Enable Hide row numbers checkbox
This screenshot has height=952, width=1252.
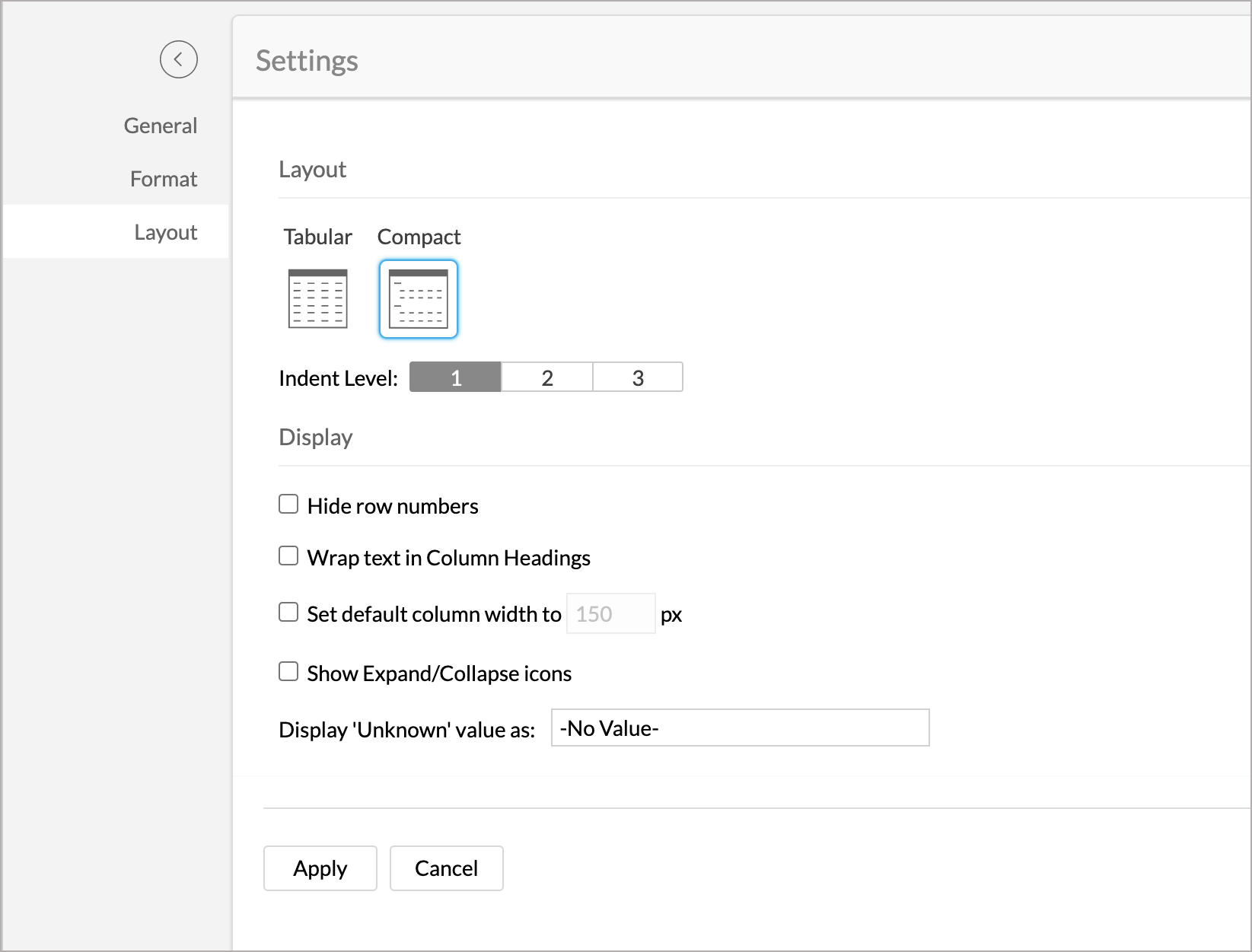click(x=288, y=505)
